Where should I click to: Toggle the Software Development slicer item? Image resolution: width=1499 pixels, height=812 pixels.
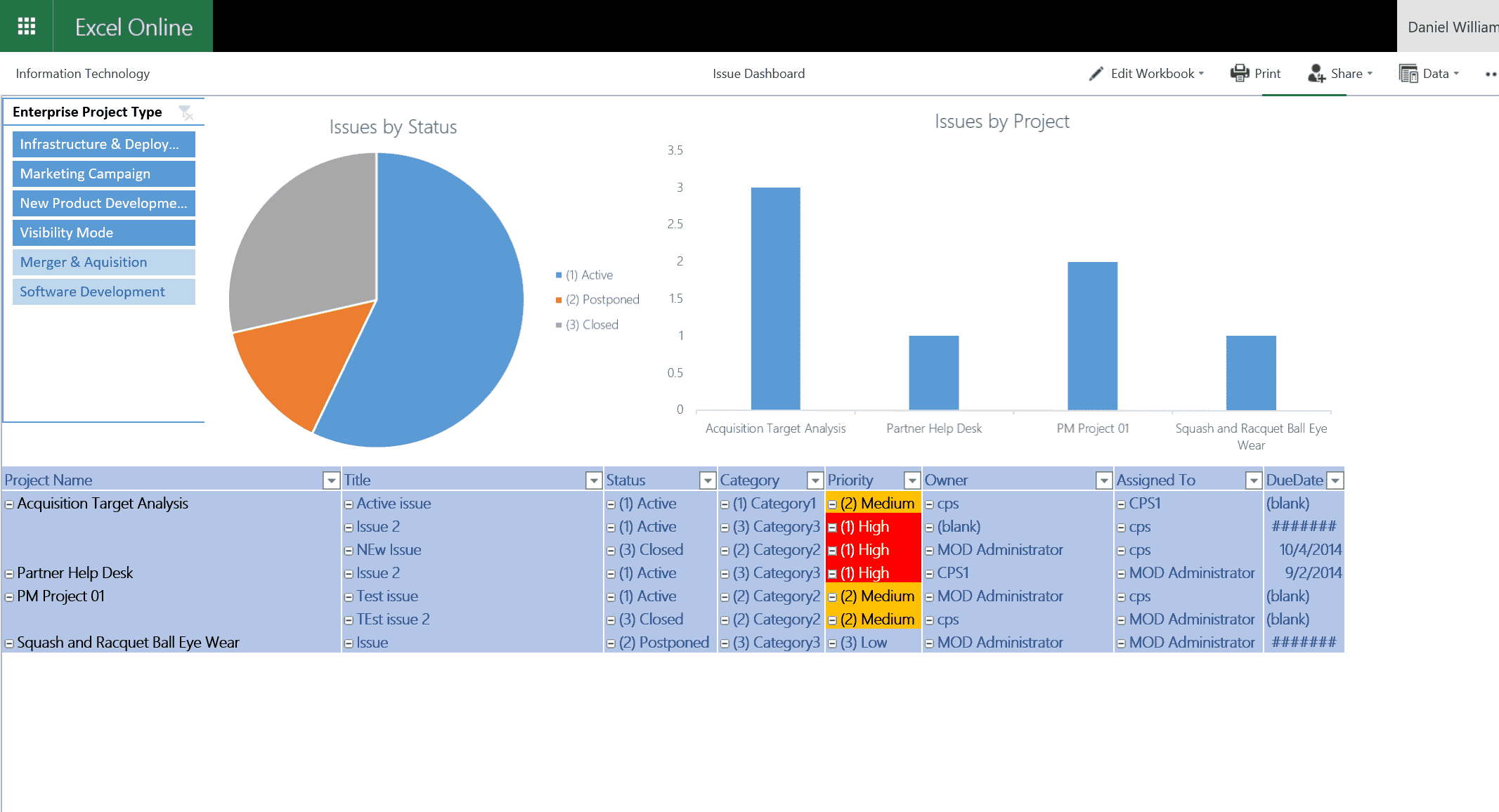(104, 292)
